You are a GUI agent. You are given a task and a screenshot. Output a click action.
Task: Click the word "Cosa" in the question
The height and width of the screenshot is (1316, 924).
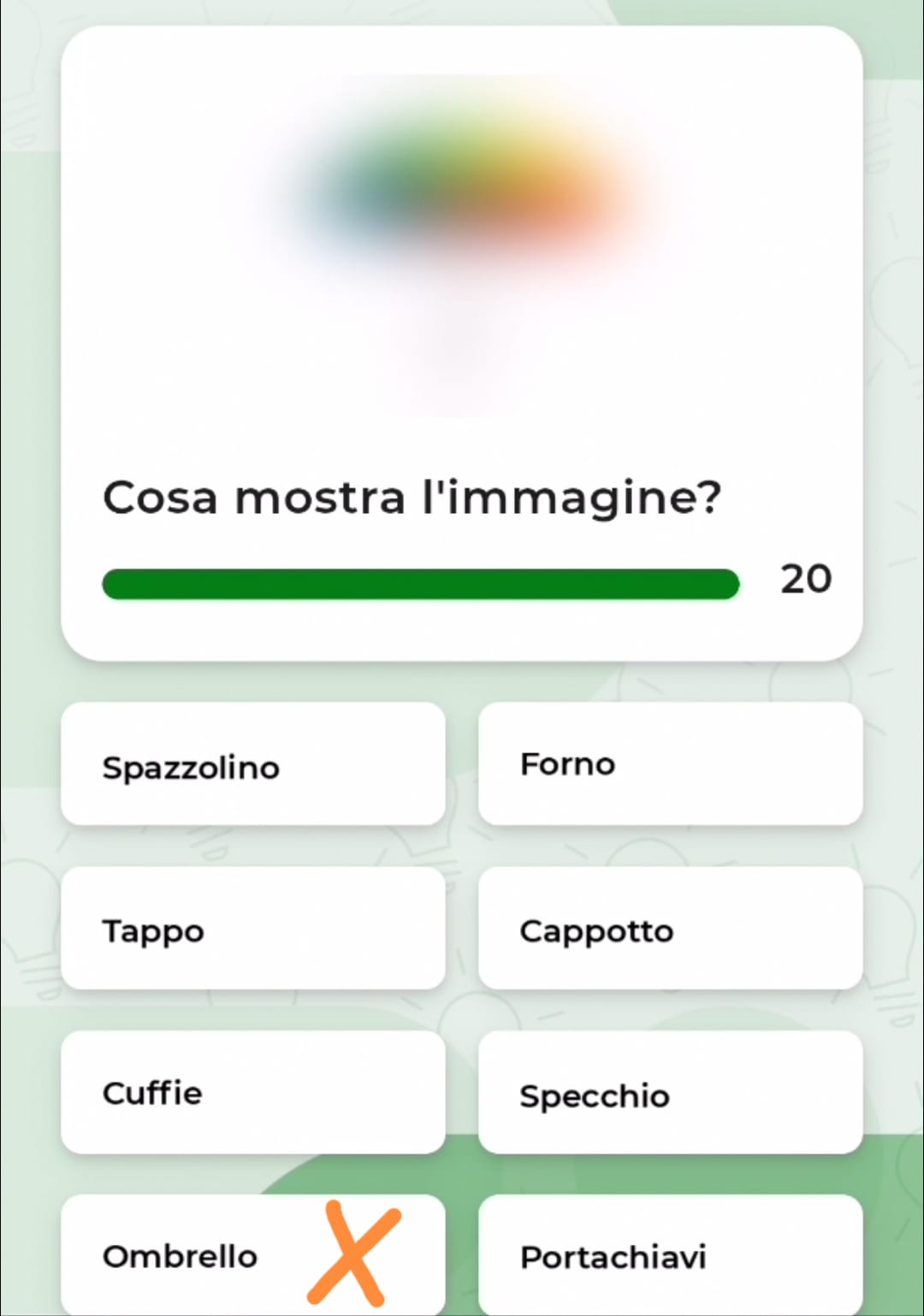click(x=160, y=497)
